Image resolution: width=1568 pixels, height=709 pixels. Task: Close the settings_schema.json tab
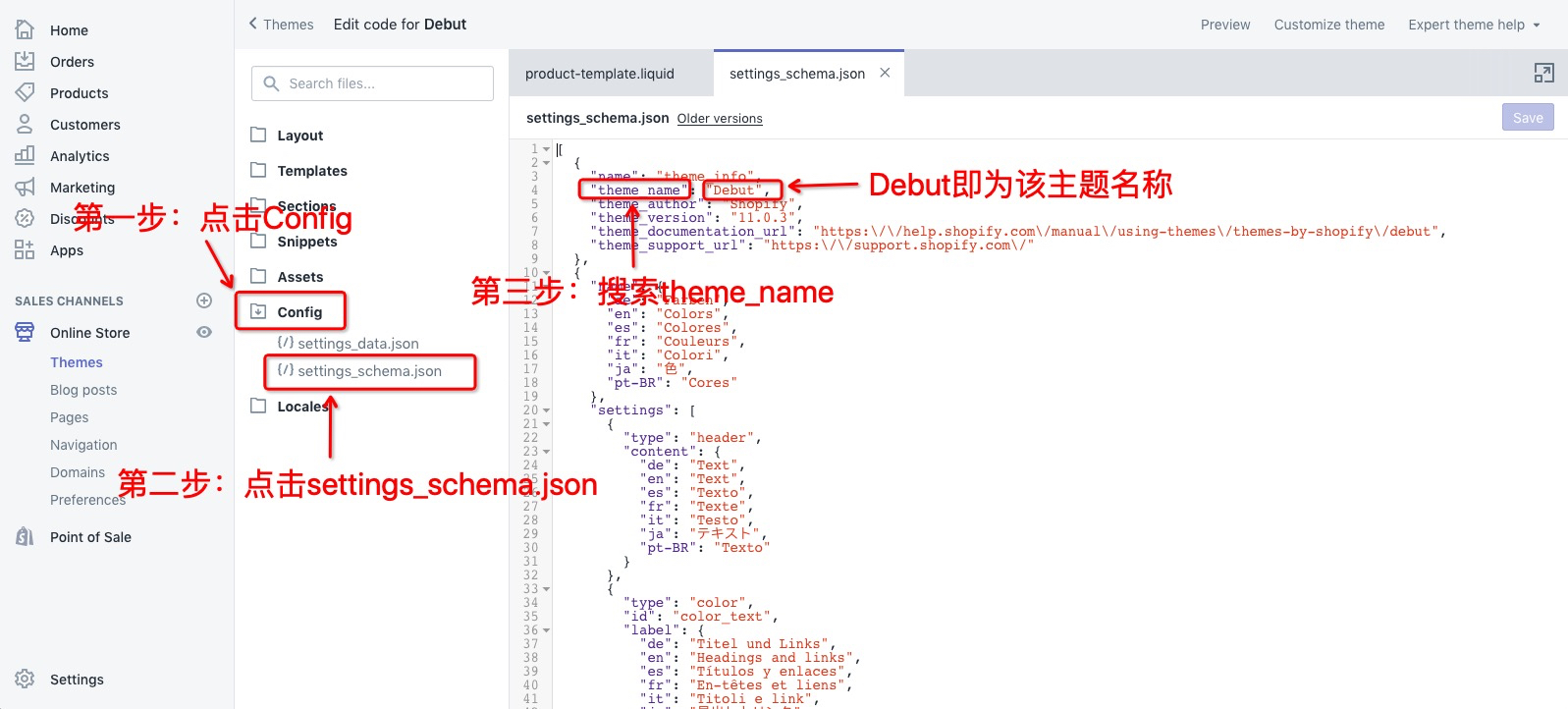[885, 73]
